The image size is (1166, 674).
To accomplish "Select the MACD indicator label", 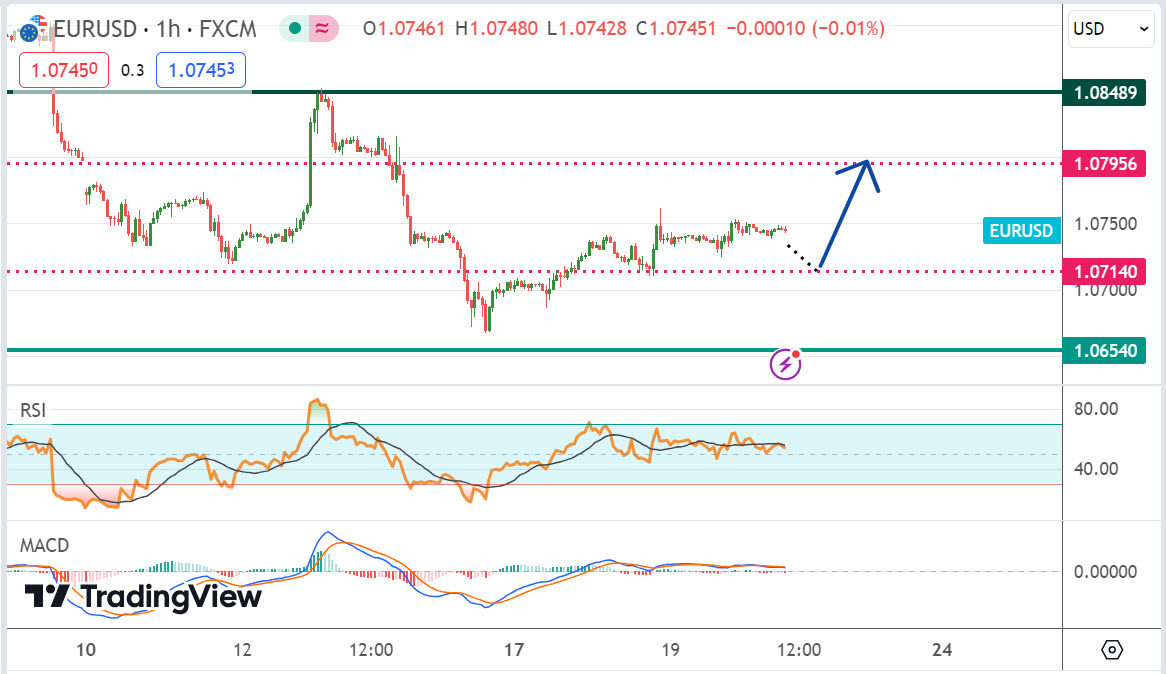I will [45, 545].
